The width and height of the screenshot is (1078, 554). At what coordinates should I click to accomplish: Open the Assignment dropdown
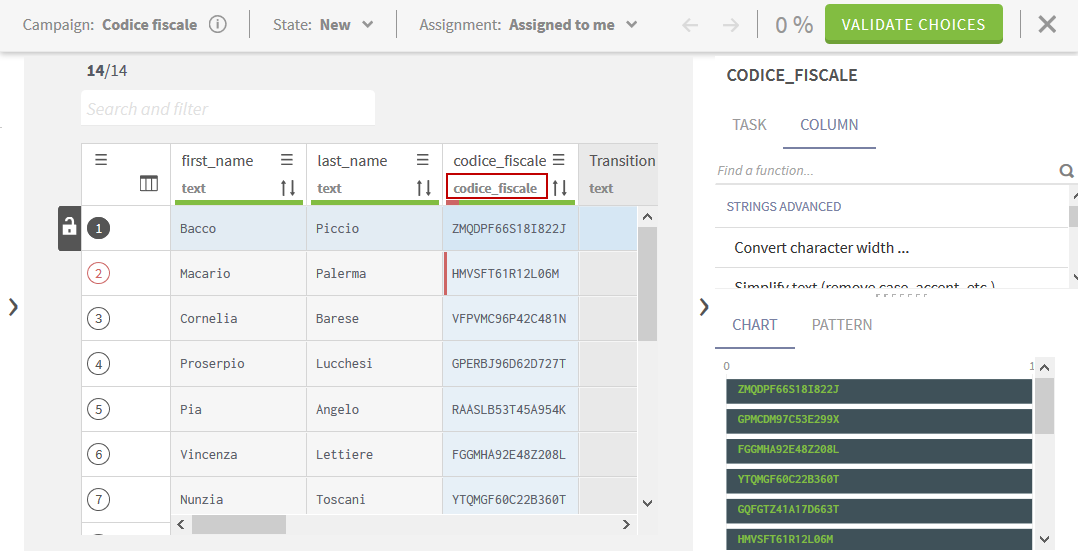point(573,25)
